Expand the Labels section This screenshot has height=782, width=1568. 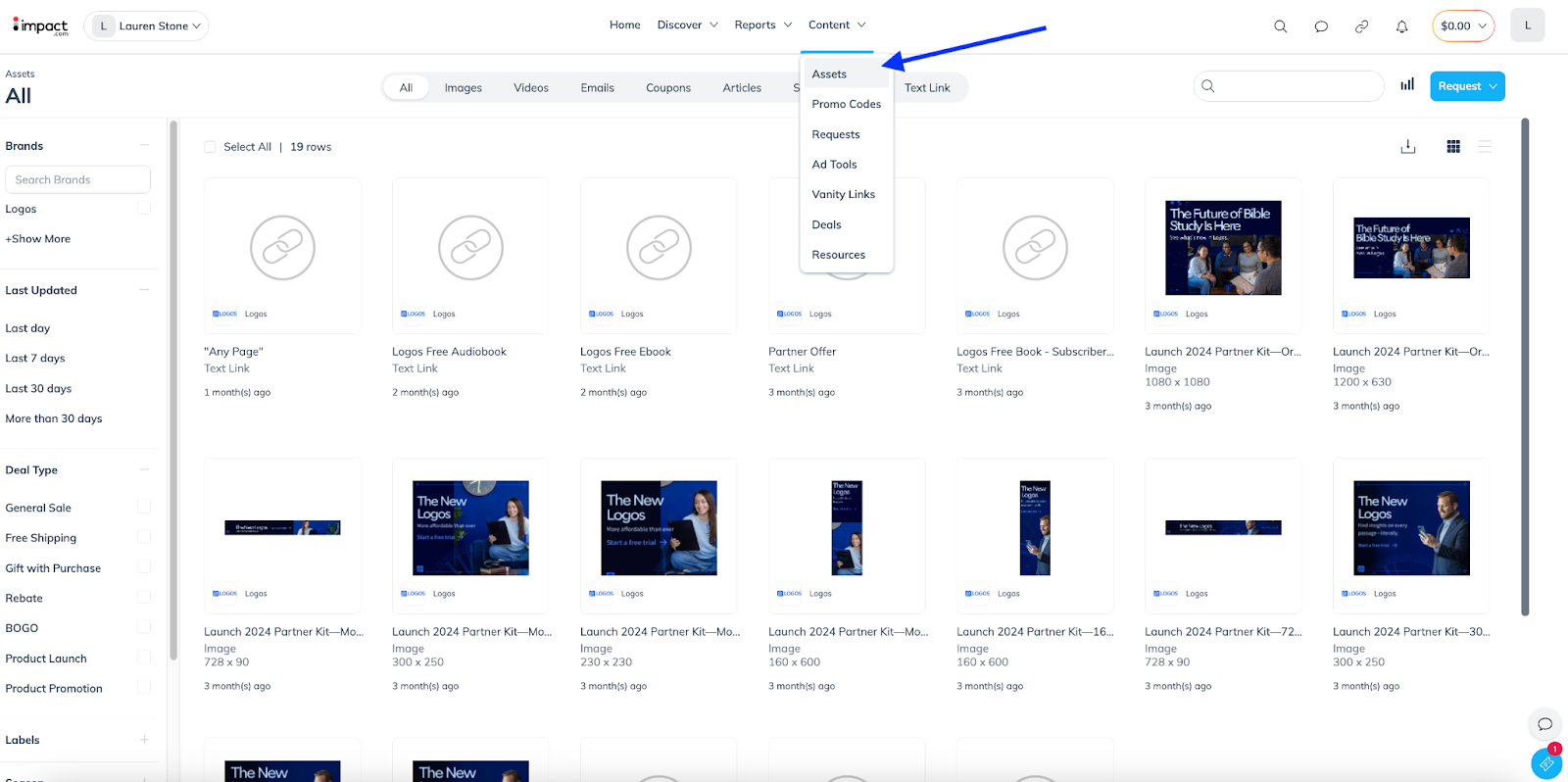coord(144,740)
